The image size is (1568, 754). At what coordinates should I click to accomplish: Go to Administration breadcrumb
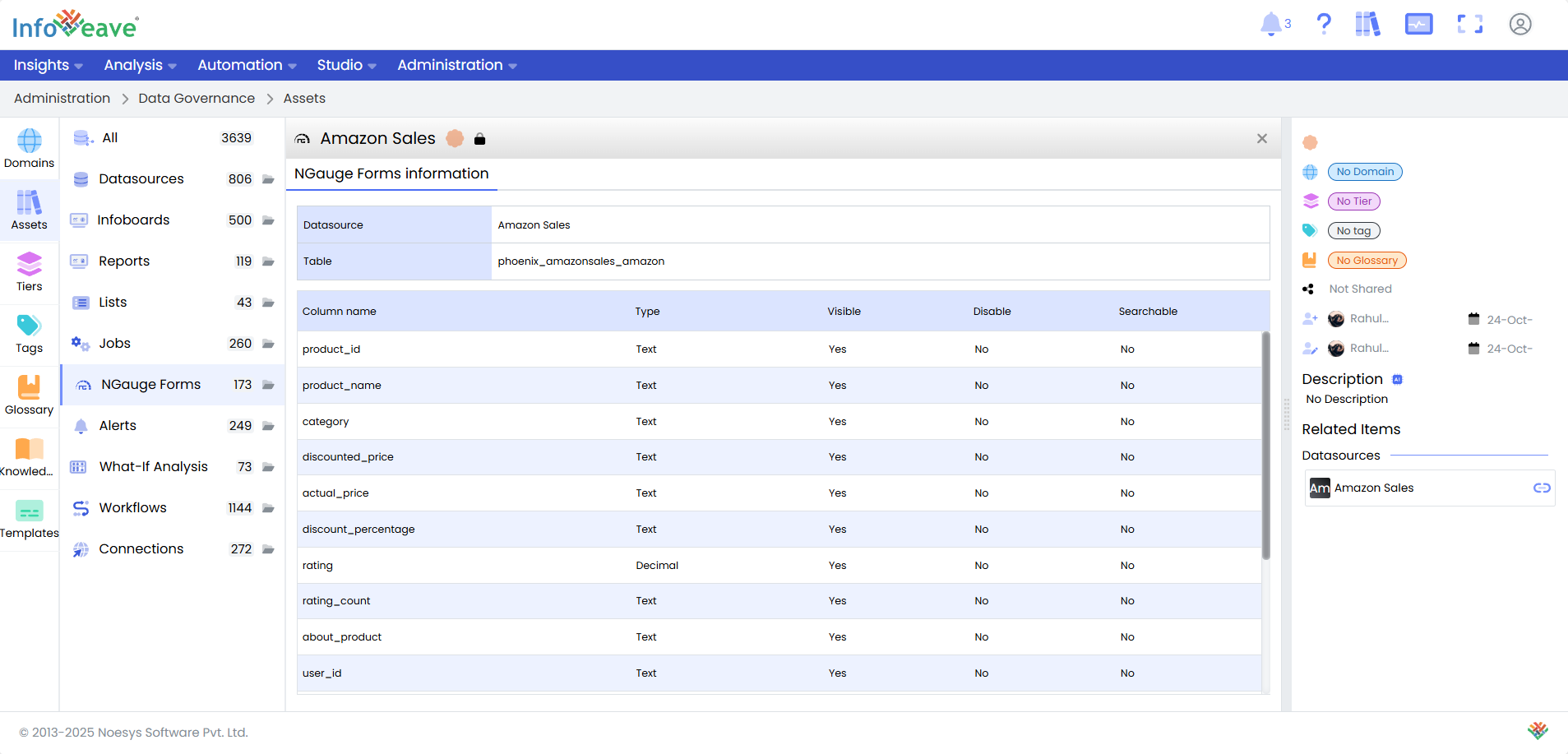(62, 98)
